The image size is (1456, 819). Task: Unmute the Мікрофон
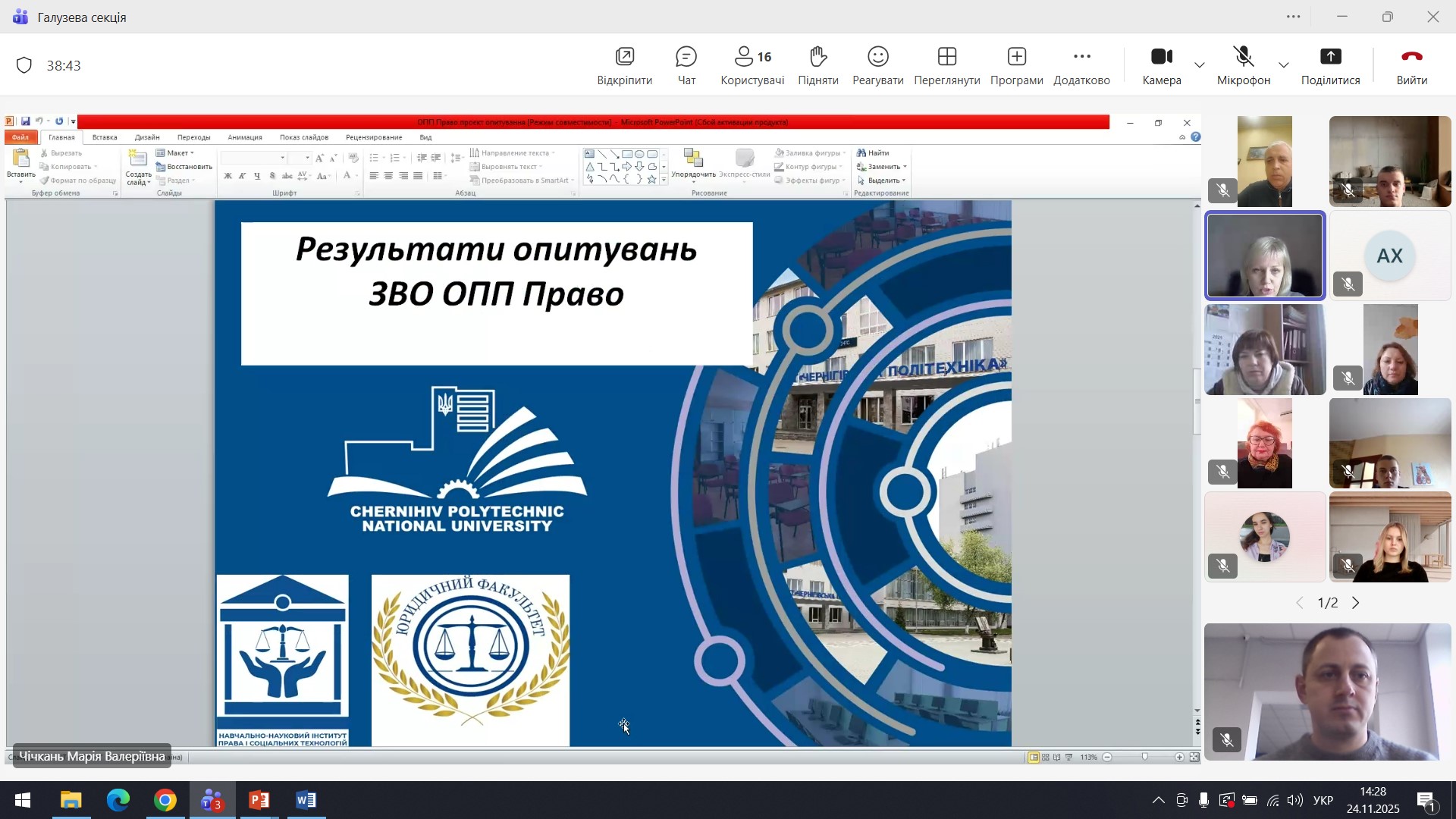1243,65
